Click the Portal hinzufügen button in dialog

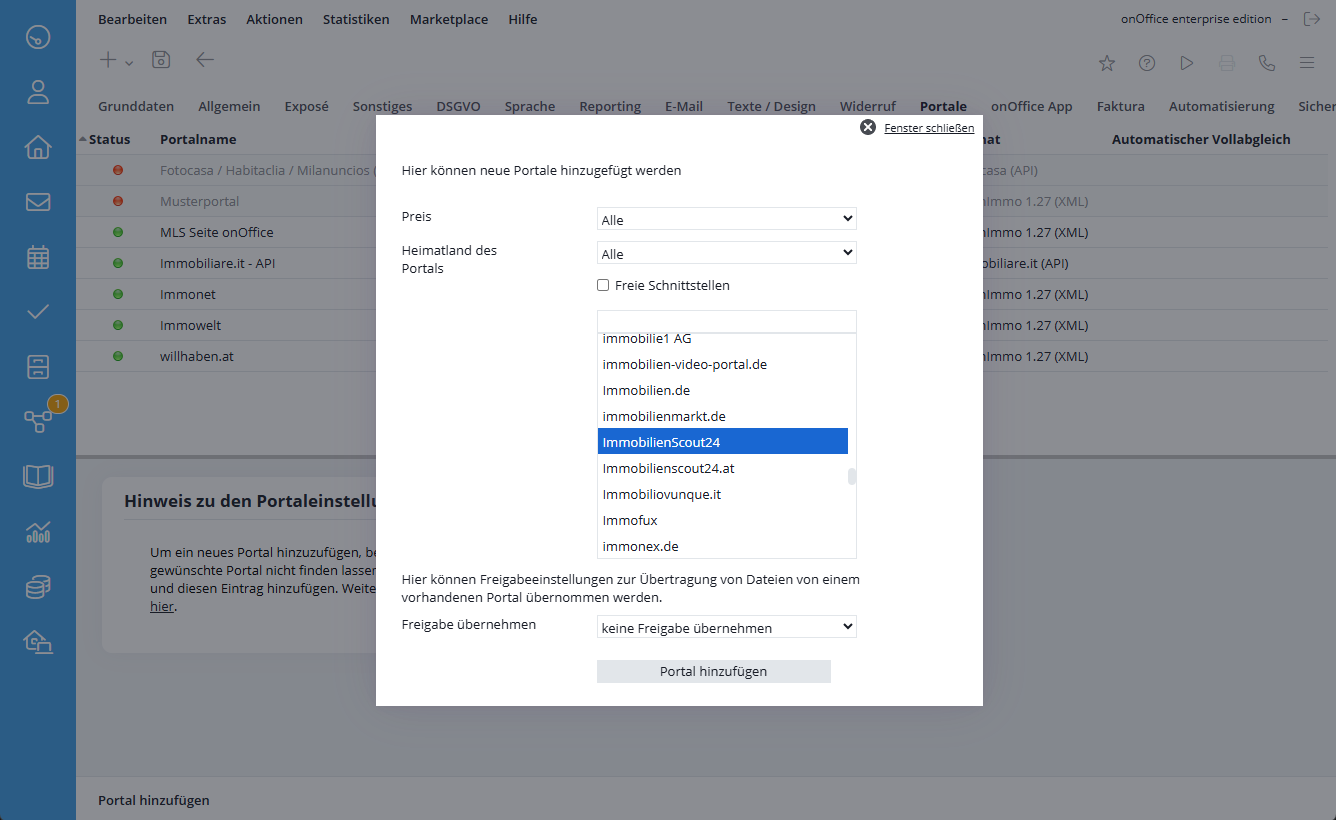click(713, 671)
